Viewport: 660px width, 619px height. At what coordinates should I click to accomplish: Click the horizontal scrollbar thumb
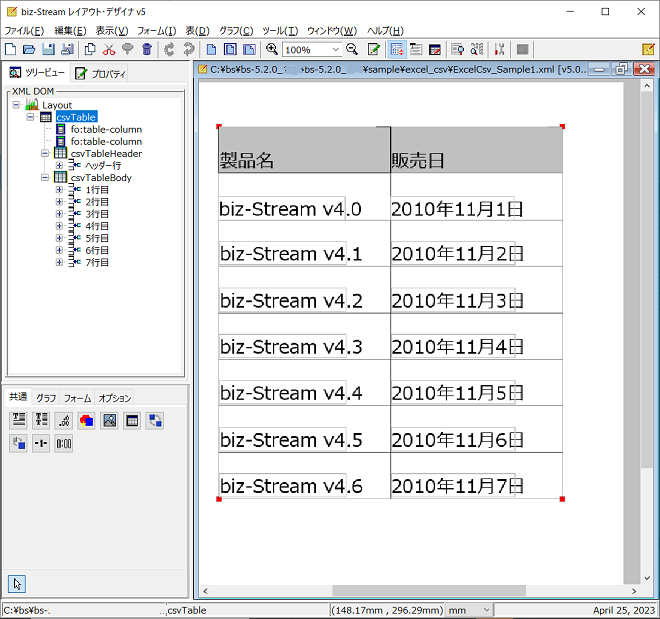coord(428,591)
